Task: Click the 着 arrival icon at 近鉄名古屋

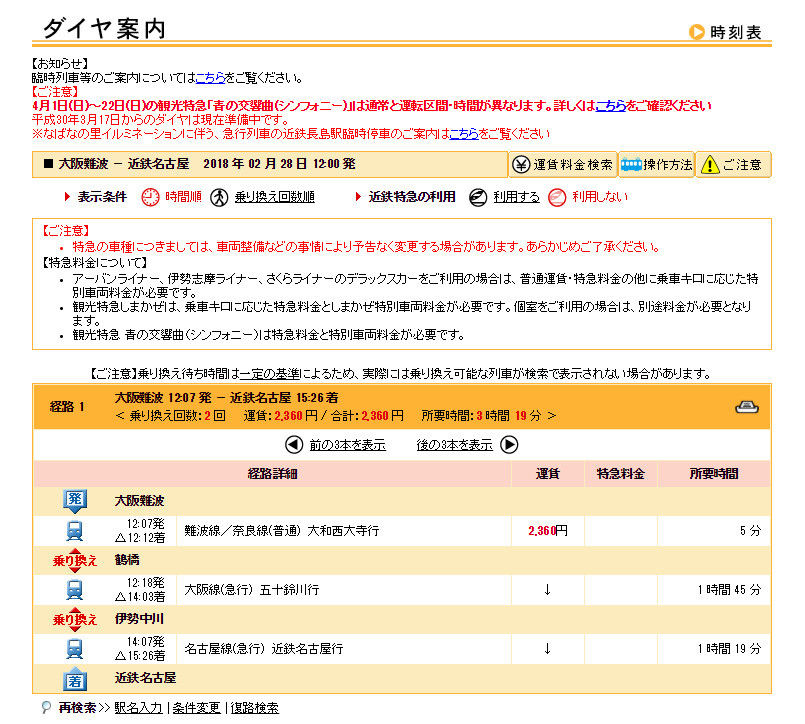Action: click(x=74, y=679)
